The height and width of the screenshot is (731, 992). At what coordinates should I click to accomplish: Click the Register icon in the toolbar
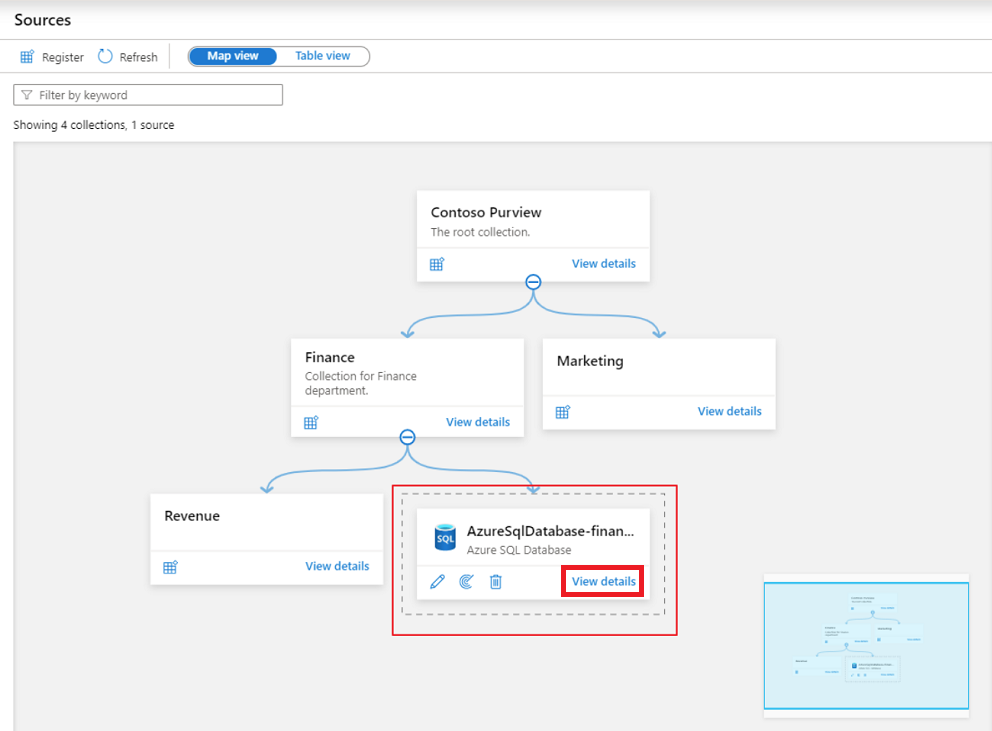tap(25, 57)
